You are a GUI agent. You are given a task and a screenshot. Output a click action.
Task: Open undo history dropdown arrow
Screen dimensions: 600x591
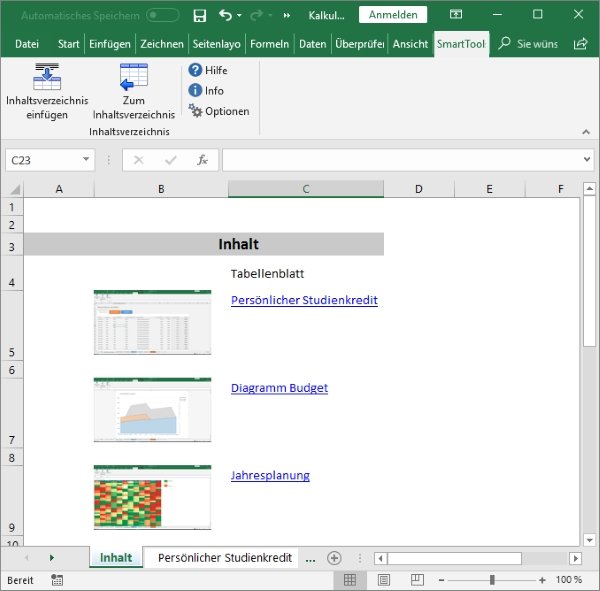coord(240,15)
